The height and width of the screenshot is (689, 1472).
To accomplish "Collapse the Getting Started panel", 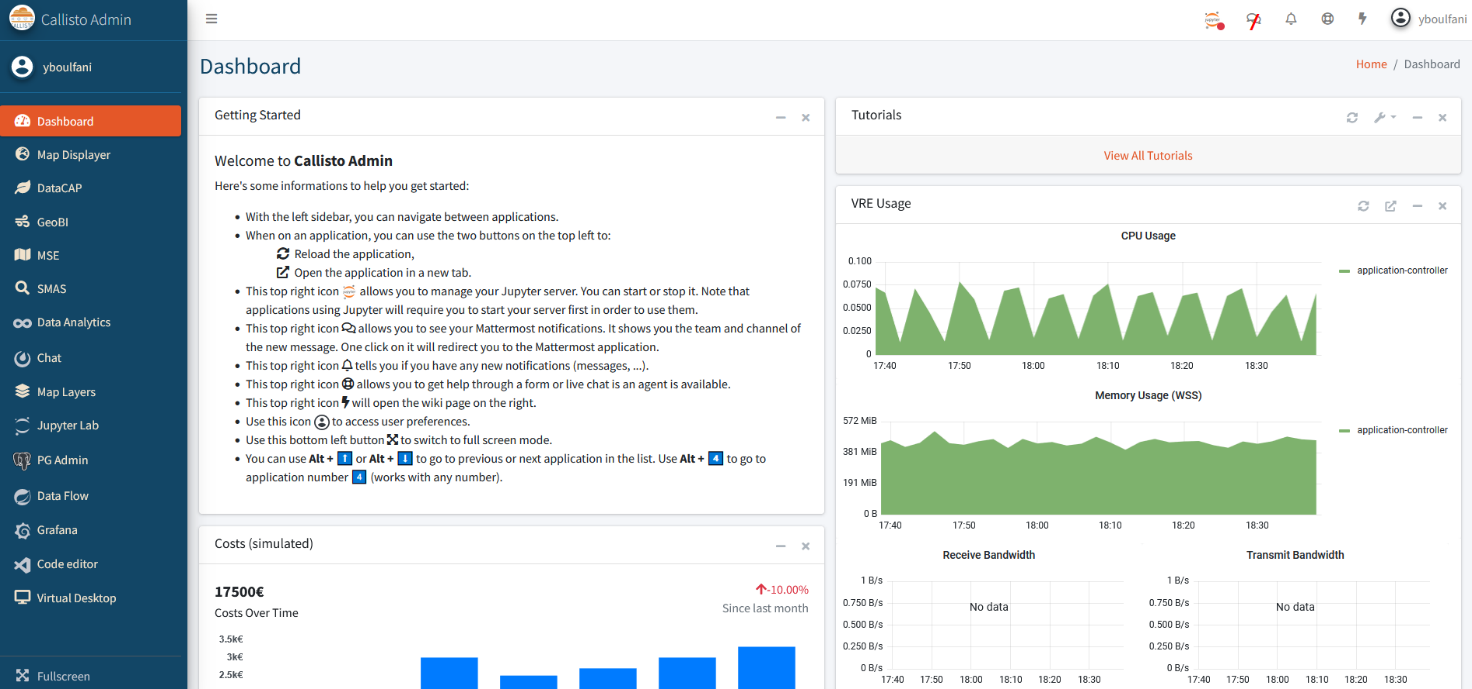I will click(780, 118).
